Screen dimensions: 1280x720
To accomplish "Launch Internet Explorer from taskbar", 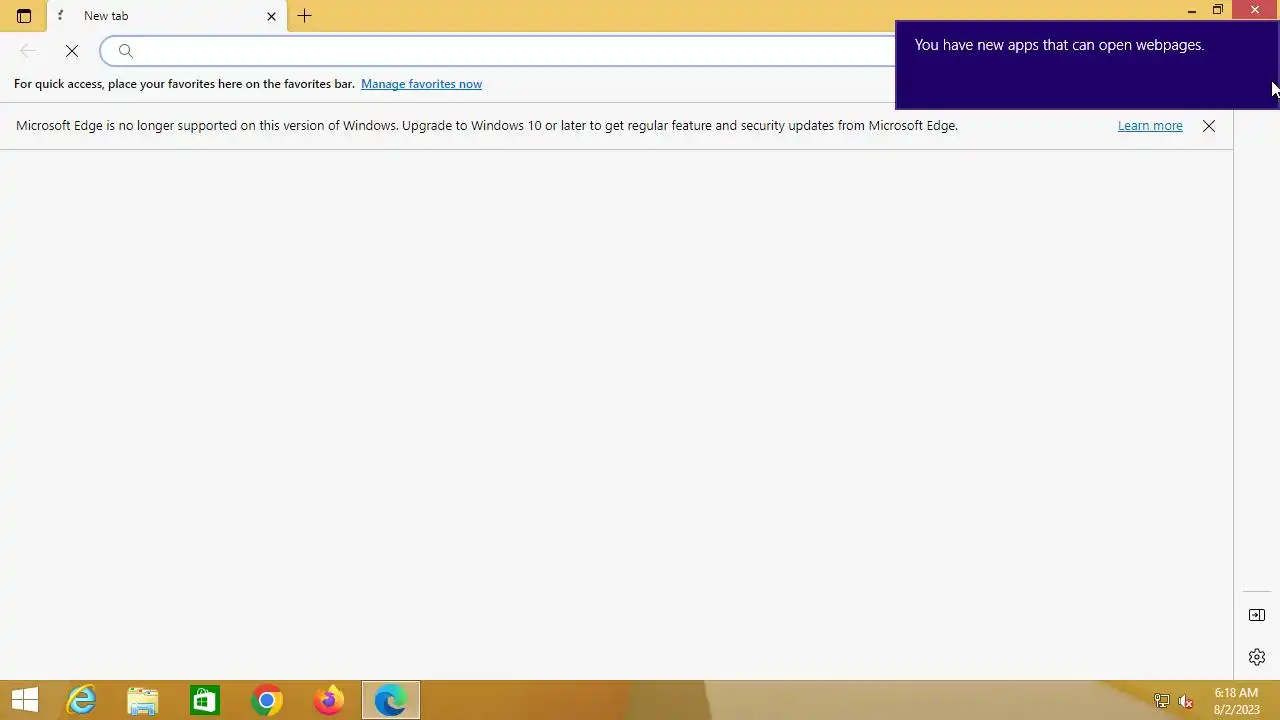I will 81,700.
